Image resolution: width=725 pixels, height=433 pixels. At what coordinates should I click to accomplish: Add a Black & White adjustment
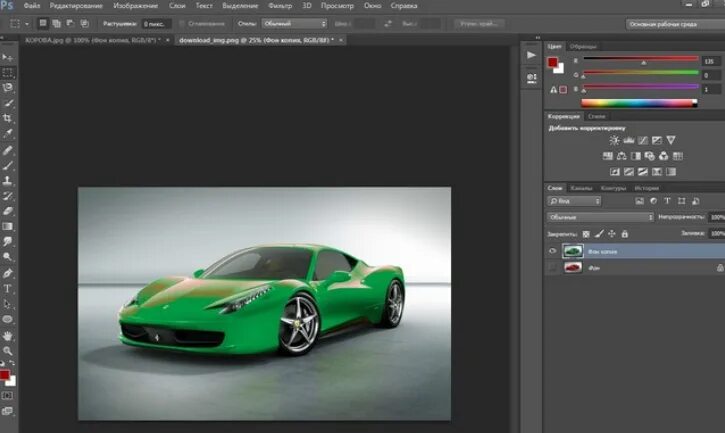tap(636, 156)
